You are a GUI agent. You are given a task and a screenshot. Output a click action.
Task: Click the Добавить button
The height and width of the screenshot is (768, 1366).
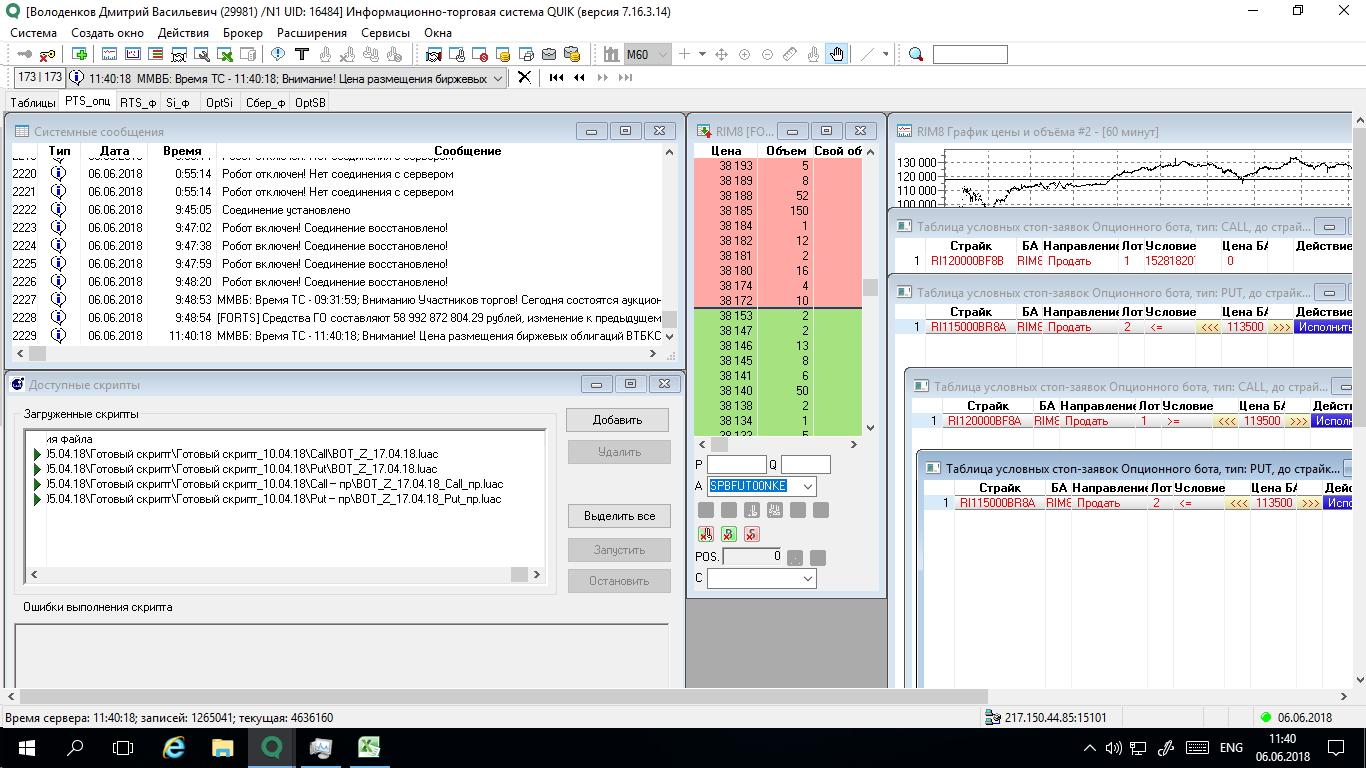click(617, 420)
